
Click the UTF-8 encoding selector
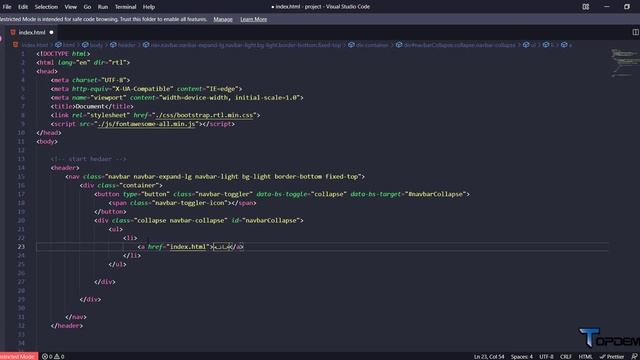click(546, 356)
